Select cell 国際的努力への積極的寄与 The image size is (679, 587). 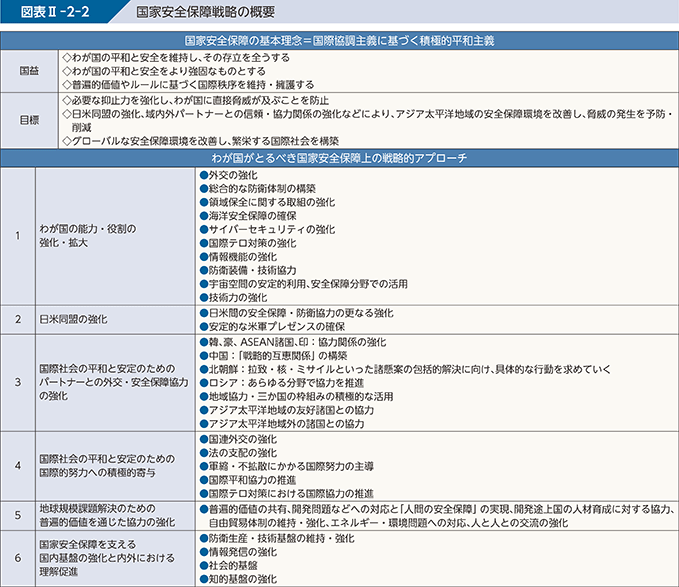tap(116, 466)
